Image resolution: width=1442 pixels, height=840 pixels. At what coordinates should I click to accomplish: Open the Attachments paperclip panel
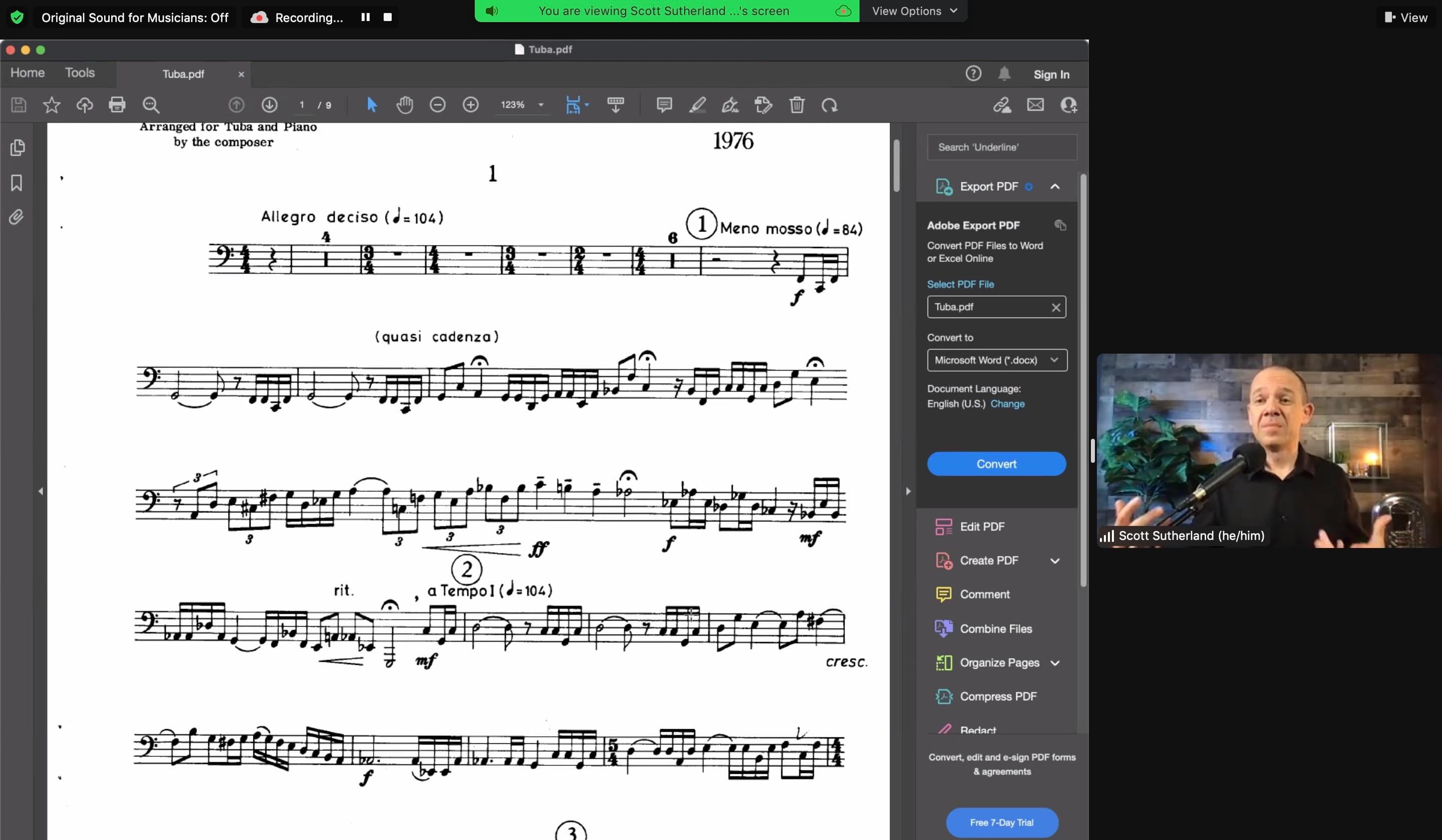[17, 217]
